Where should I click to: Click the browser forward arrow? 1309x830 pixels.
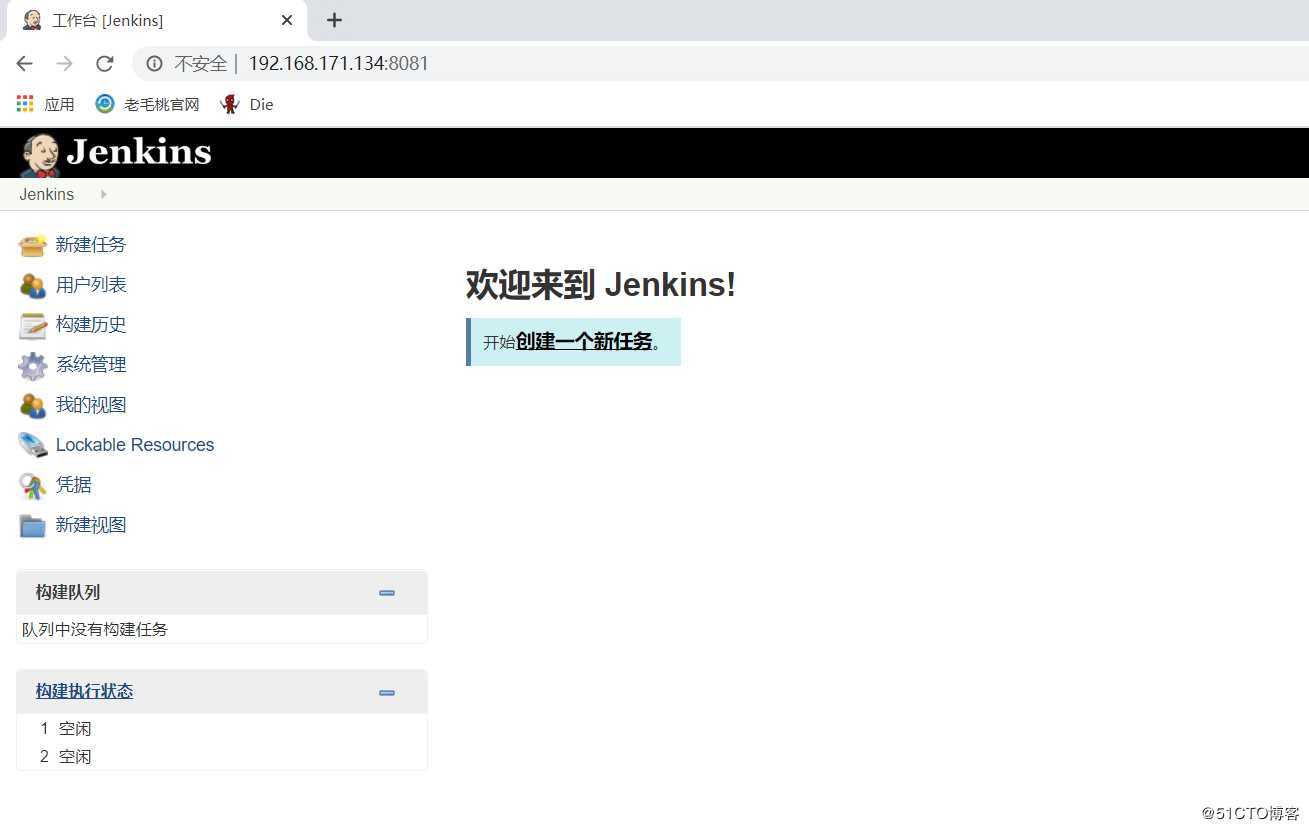point(65,64)
